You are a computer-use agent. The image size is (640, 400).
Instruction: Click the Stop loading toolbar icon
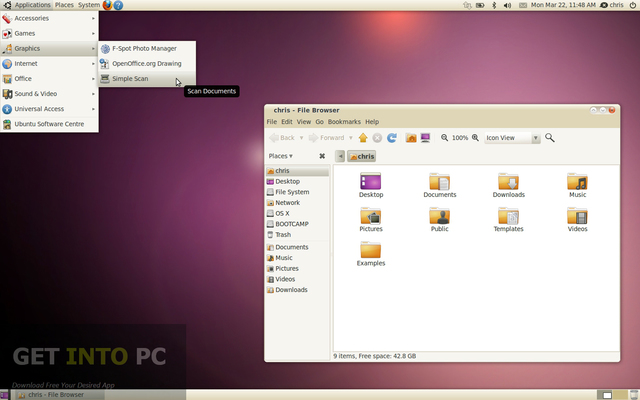(x=377, y=138)
